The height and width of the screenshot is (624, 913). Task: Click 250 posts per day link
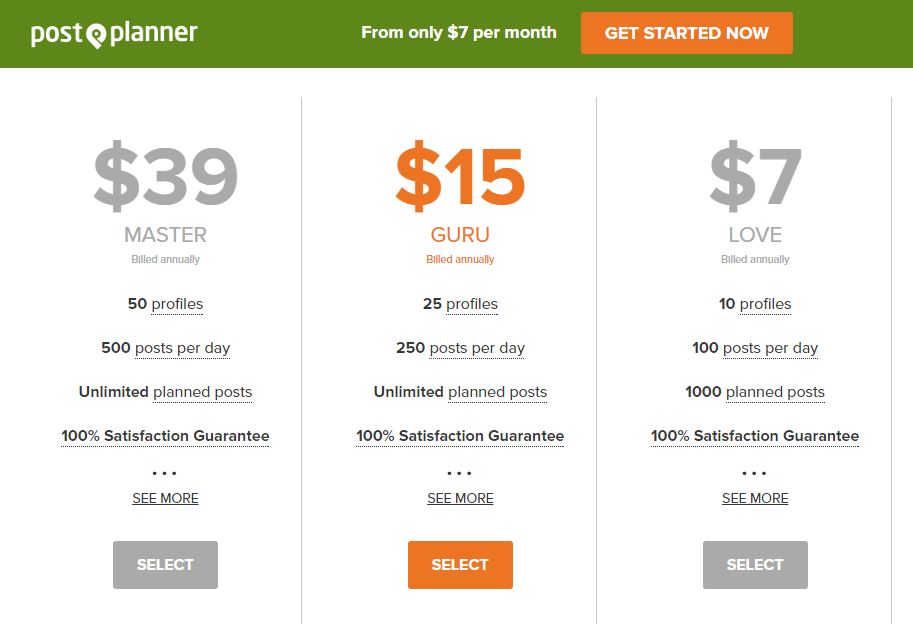[460, 348]
